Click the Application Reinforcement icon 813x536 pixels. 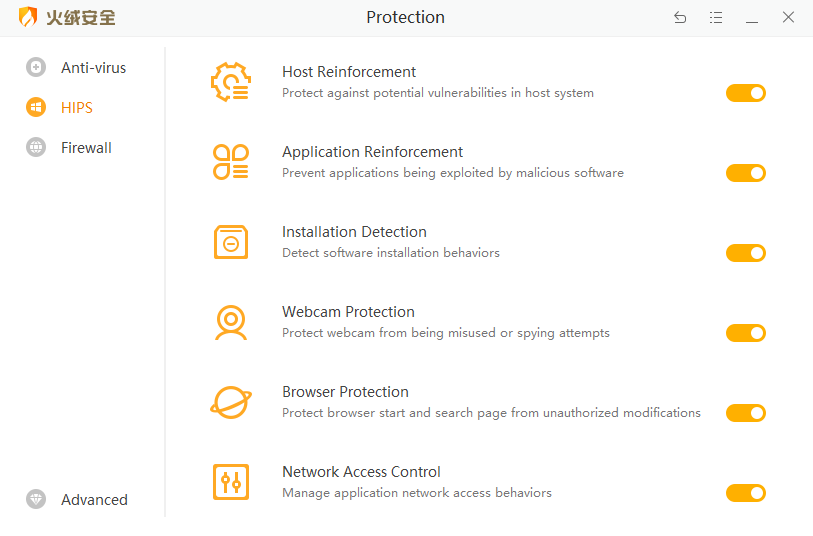click(230, 162)
